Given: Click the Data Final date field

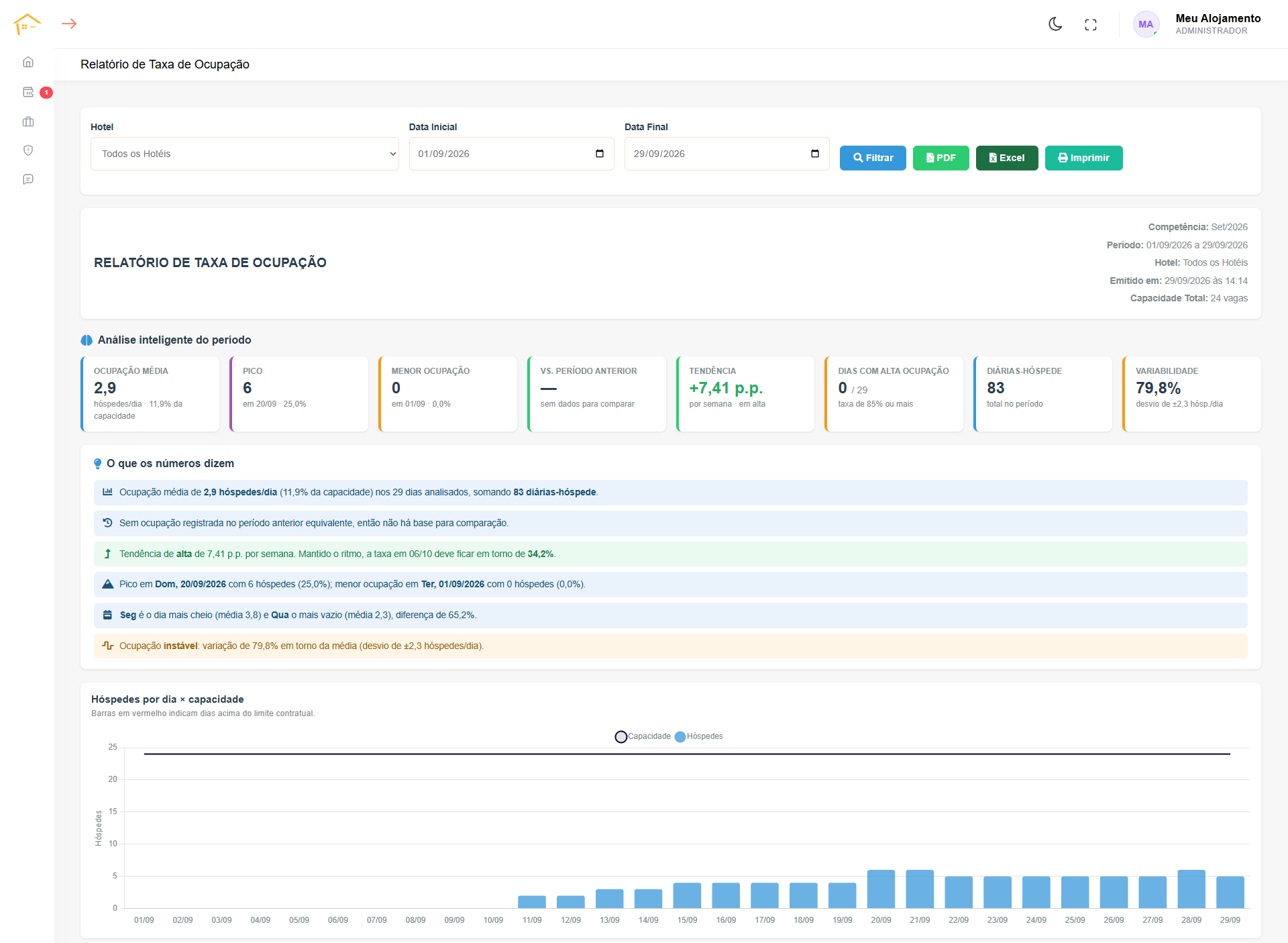Looking at the screenshot, I should 727,154.
